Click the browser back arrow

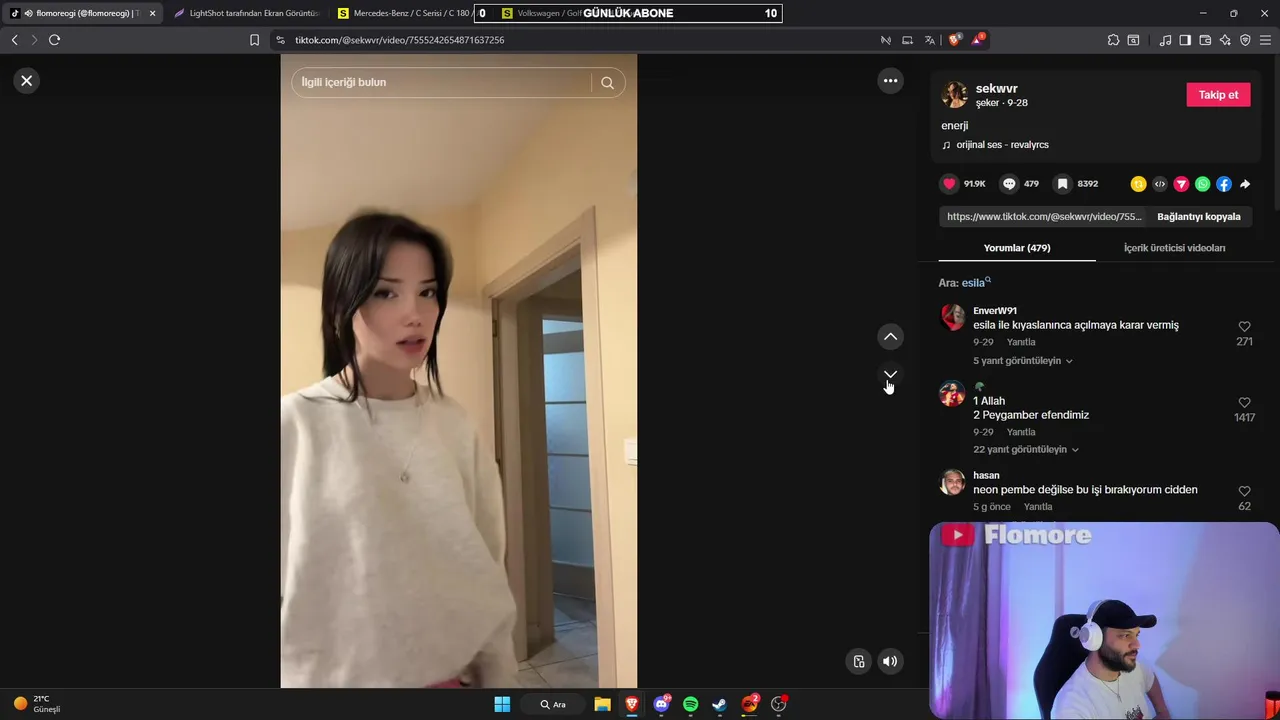tap(14, 40)
